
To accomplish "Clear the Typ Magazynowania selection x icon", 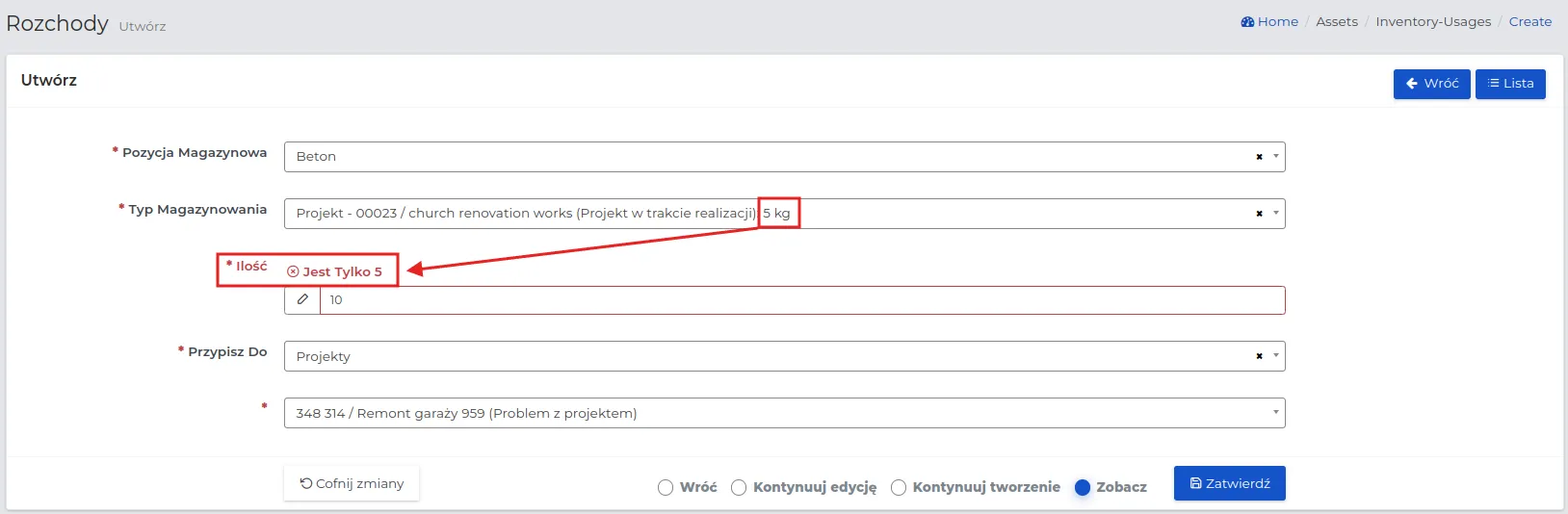I will pyautogui.click(x=1259, y=214).
